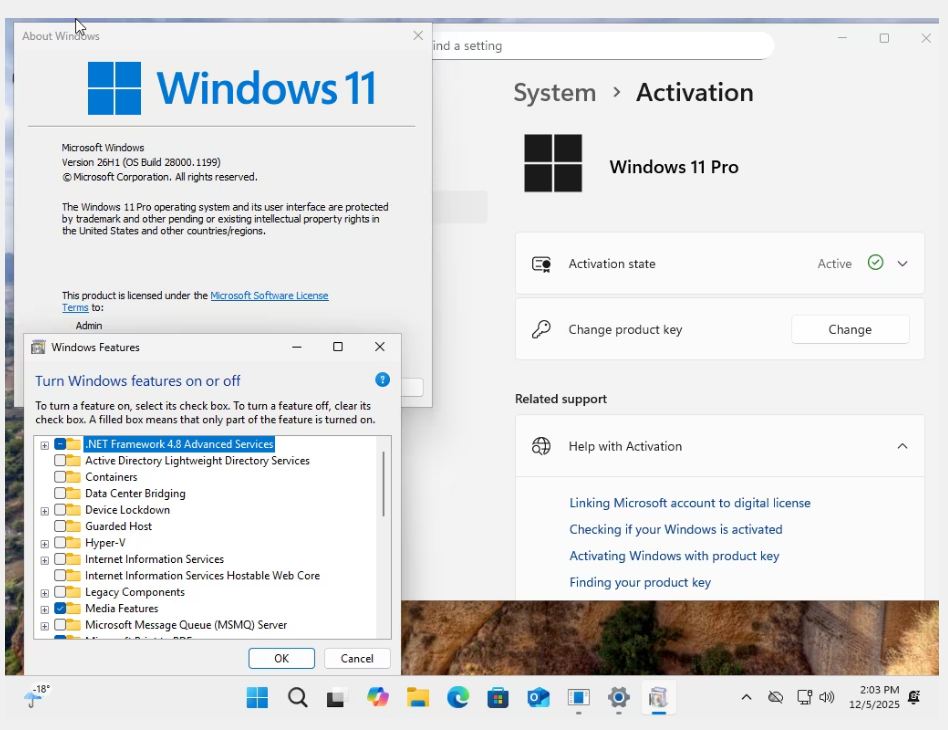Click the Windows Features help icon
948x730 pixels.
(x=382, y=380)
